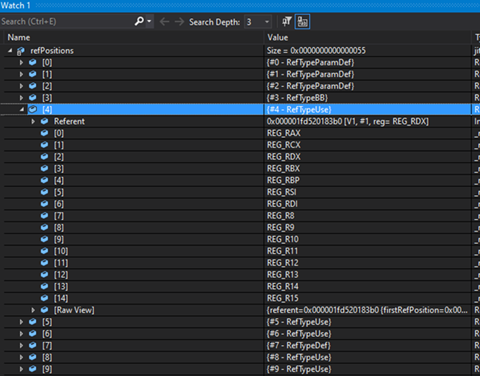Click the icon of the {#3 - RefTypeBB} row
The image size is (480, 376).
point(33,98)
